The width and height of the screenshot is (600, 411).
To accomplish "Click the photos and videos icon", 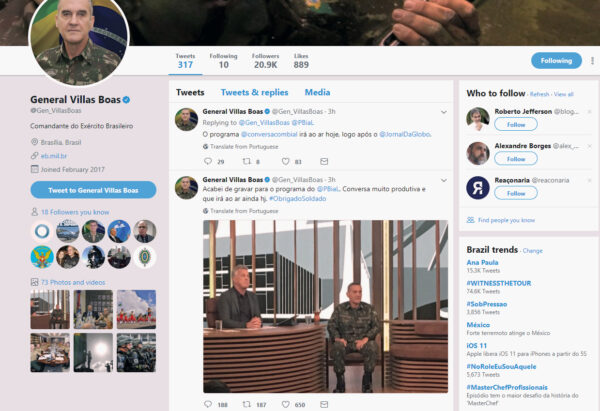I will pyautogui.click(x=34, y=282).
